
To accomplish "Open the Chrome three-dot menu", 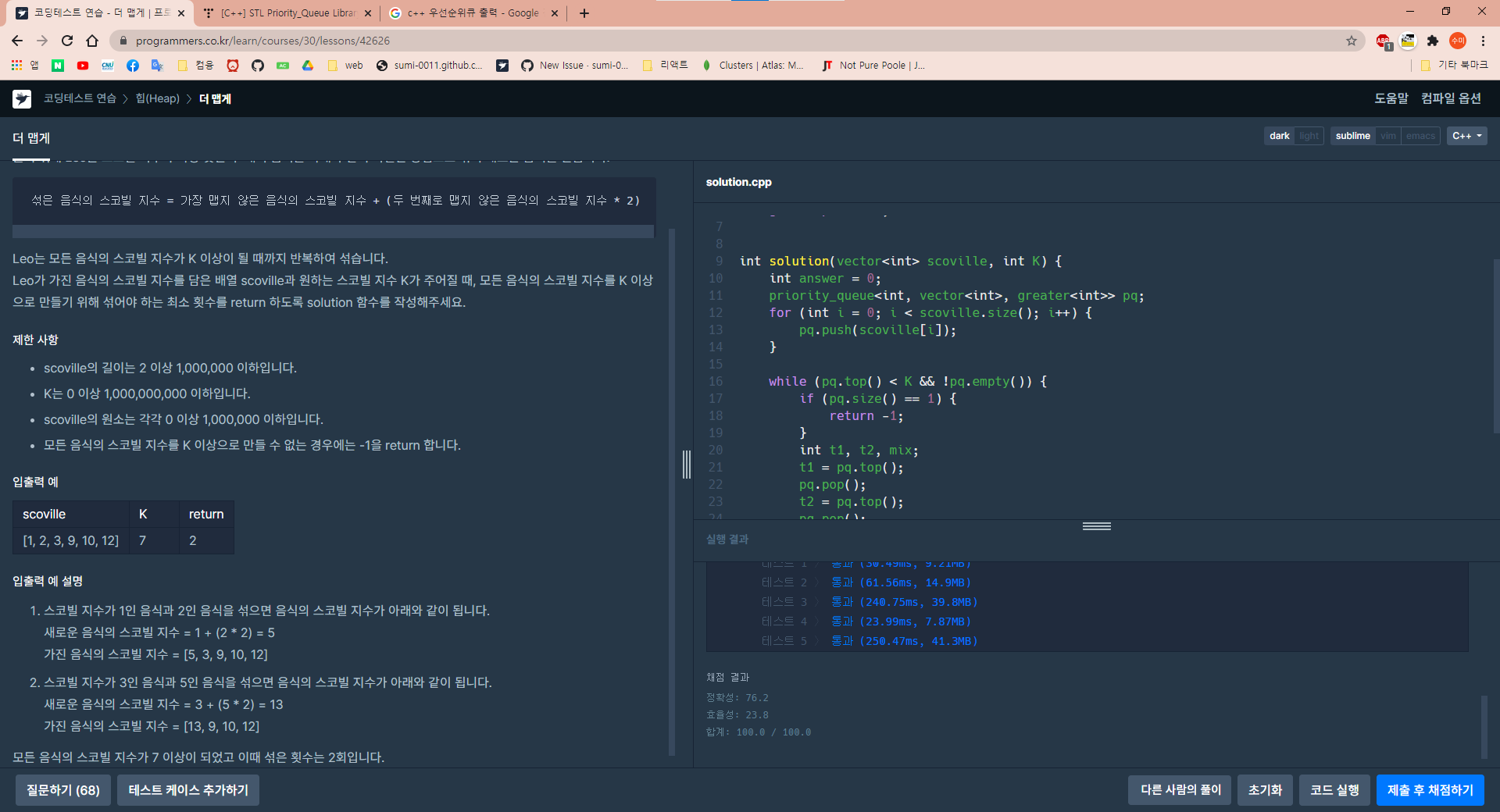I will (1483, 41).
